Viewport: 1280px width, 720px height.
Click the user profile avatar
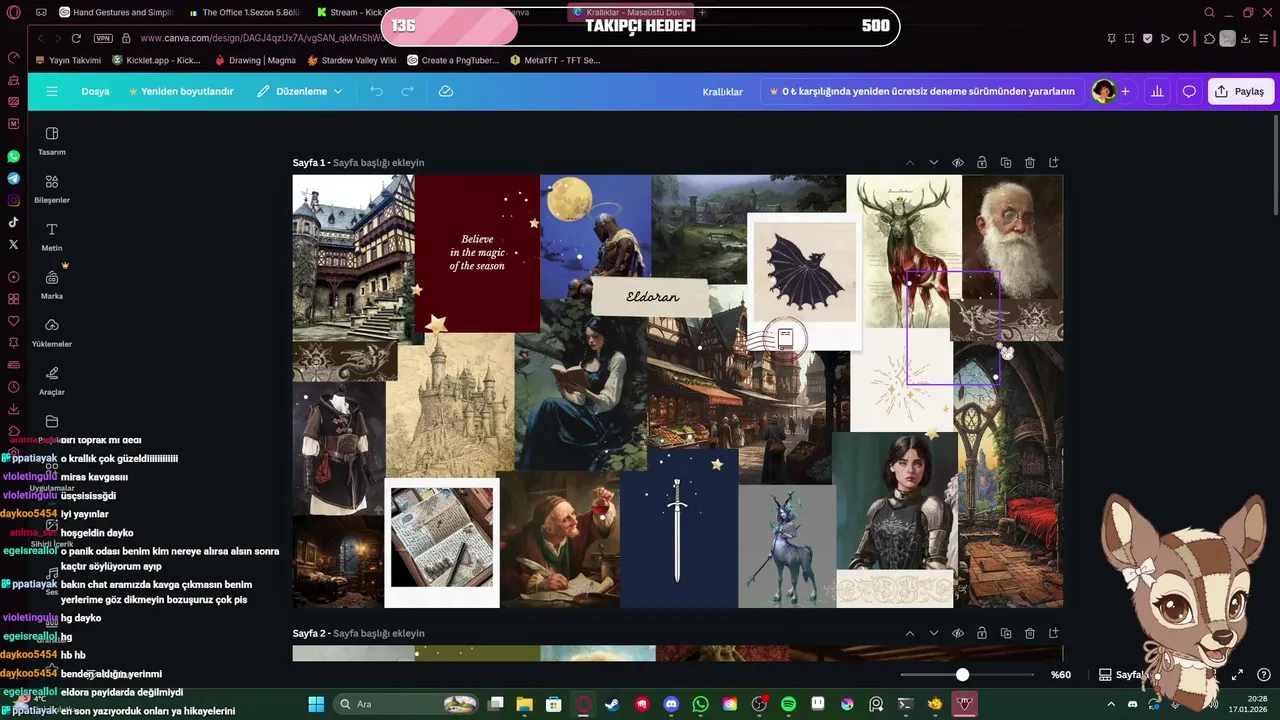click(x=1104, y=91)
